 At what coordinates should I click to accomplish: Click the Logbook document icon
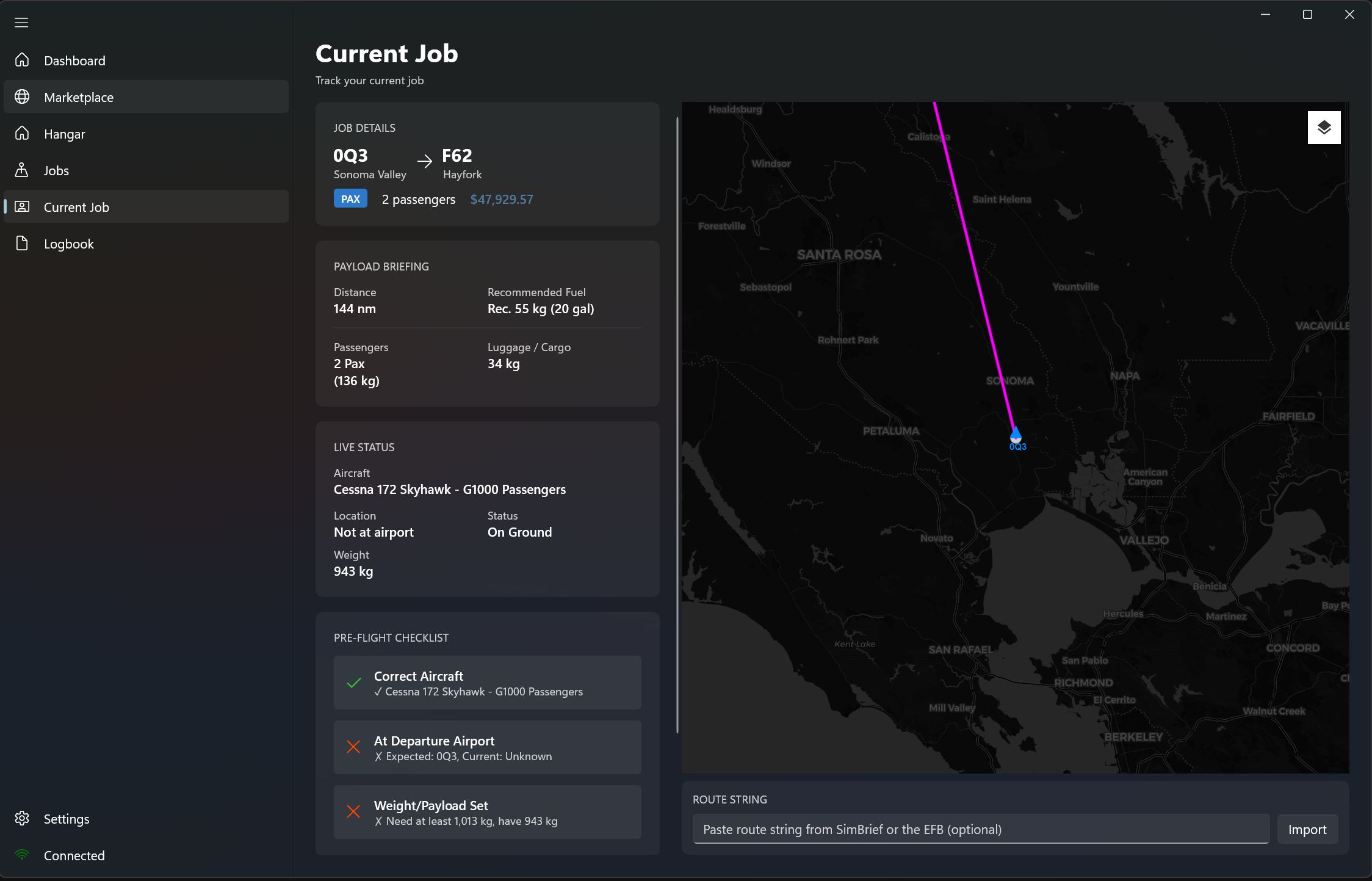click(23, 244)
